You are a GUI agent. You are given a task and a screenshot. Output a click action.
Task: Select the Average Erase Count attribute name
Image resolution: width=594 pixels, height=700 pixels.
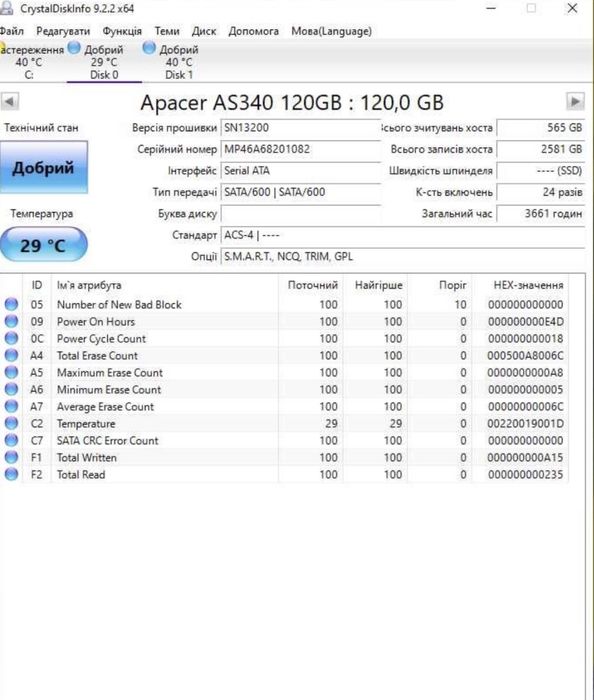click(105, 406)
